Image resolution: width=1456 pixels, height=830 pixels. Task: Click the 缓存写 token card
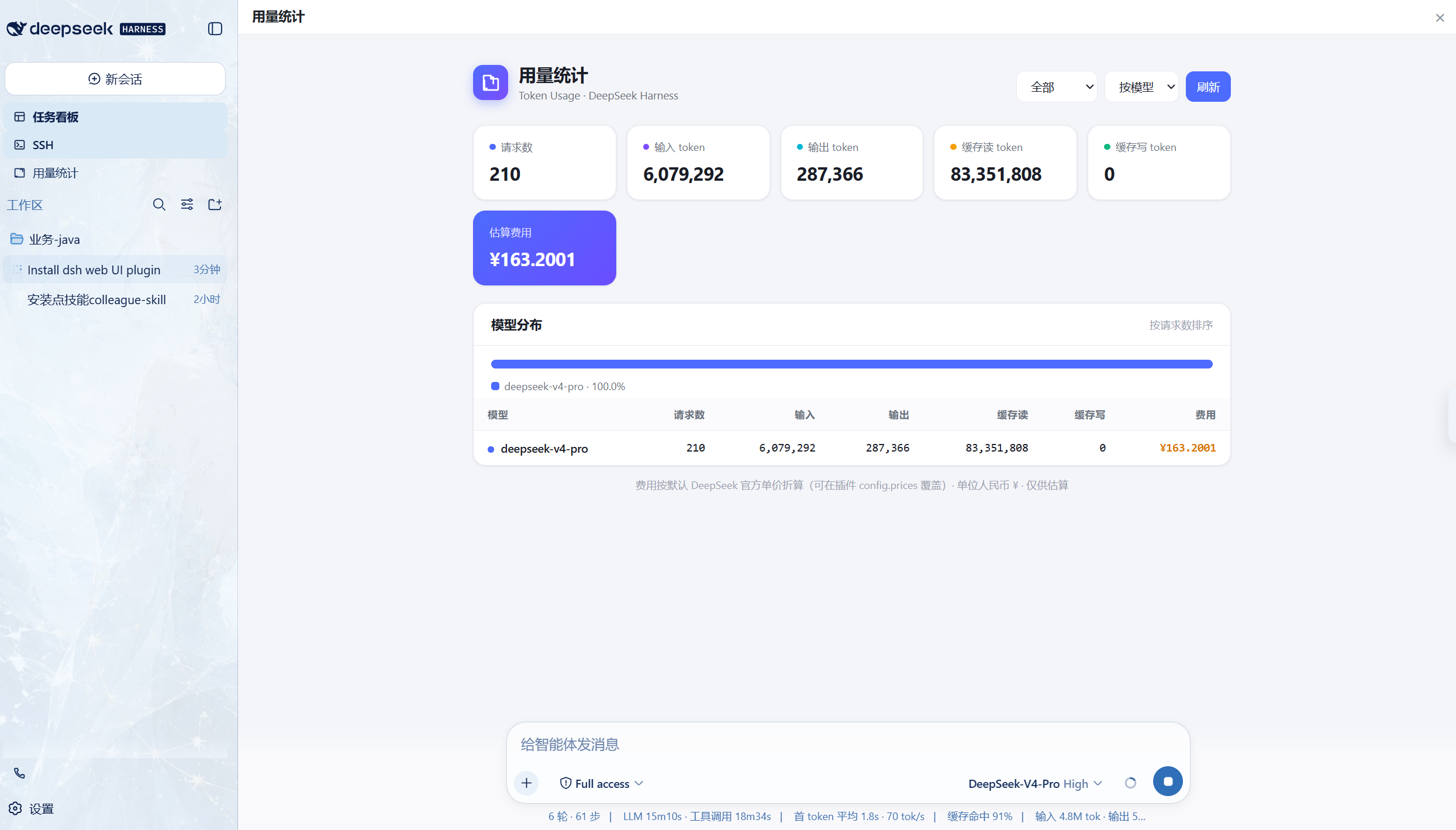point(1159,163)
